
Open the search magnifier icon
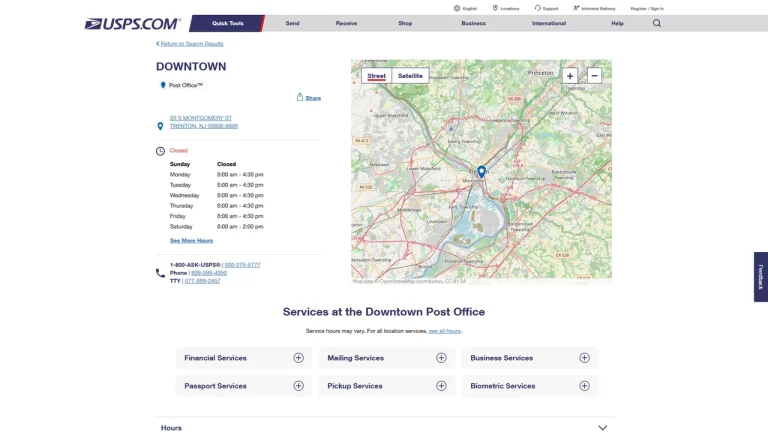coord(657,23)
